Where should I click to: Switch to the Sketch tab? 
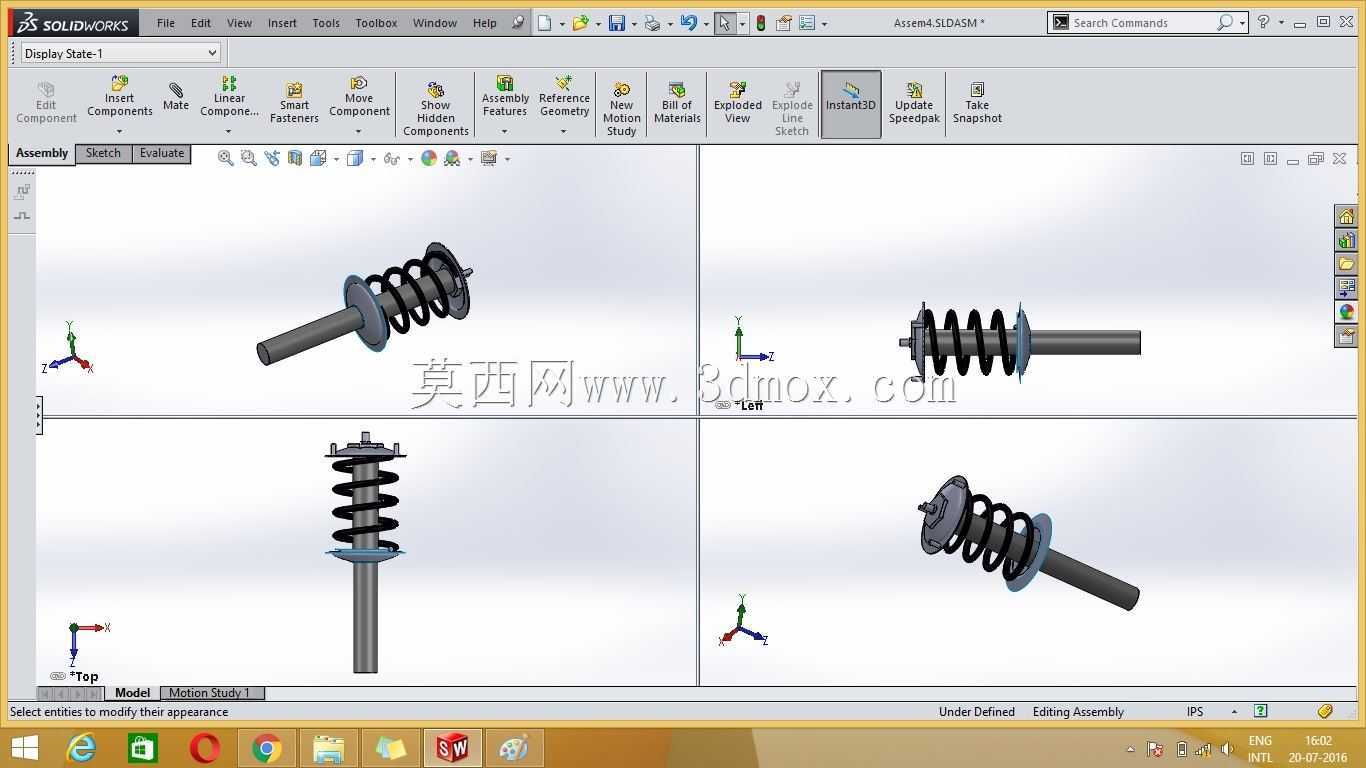(x=103, y=154)
